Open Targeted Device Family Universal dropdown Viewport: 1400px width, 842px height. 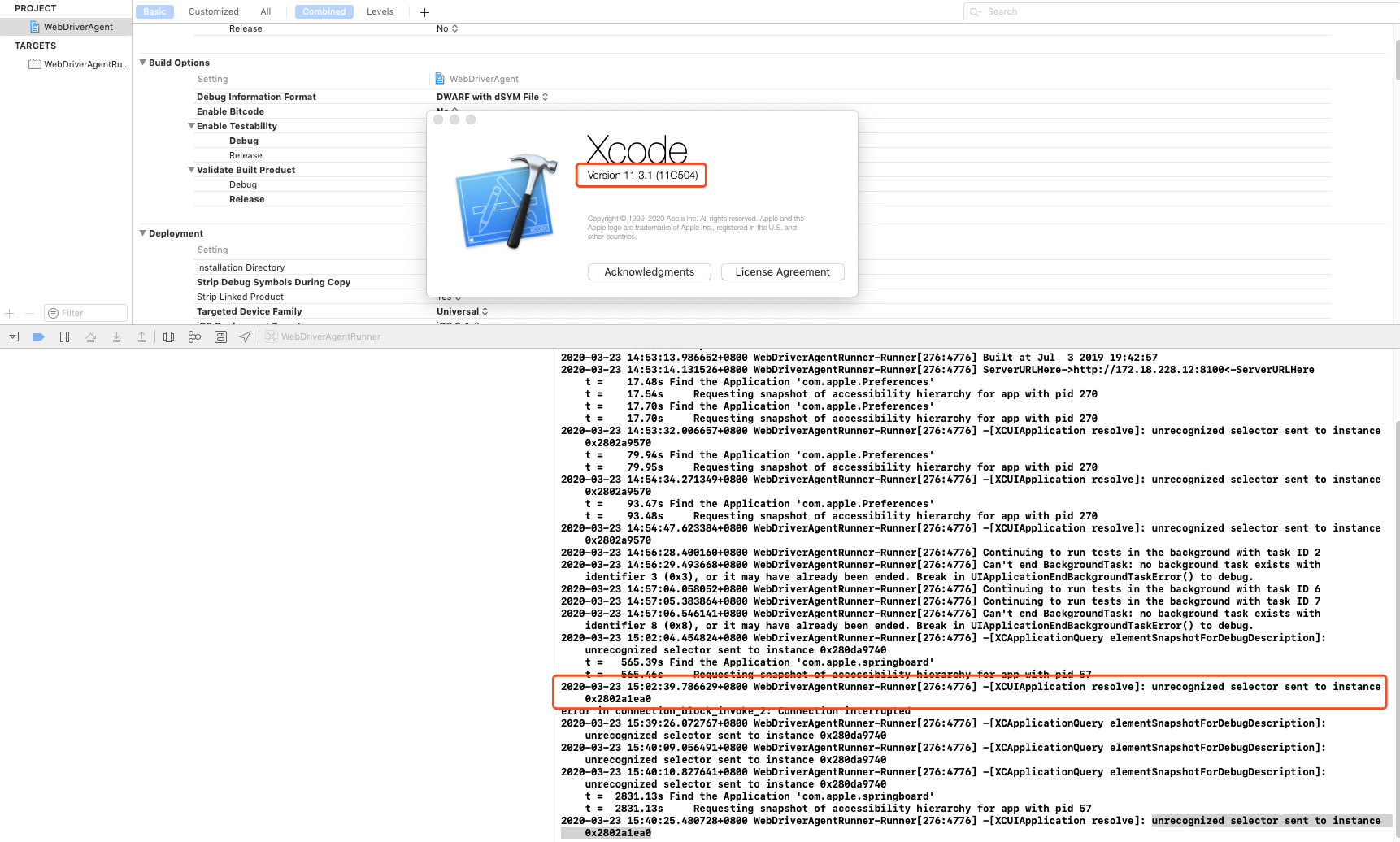[463, 311]
